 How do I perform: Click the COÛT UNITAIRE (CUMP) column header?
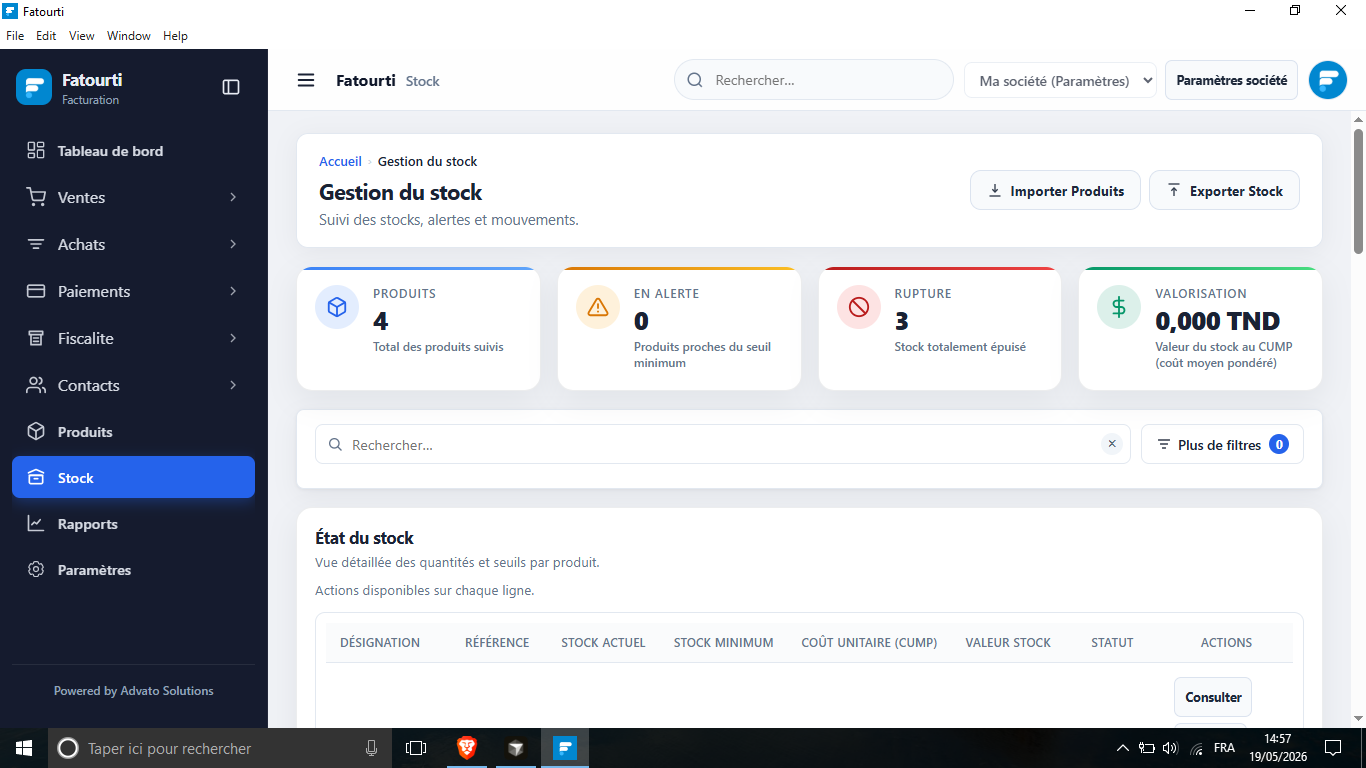pyautogui.click(x=869, y=642)
